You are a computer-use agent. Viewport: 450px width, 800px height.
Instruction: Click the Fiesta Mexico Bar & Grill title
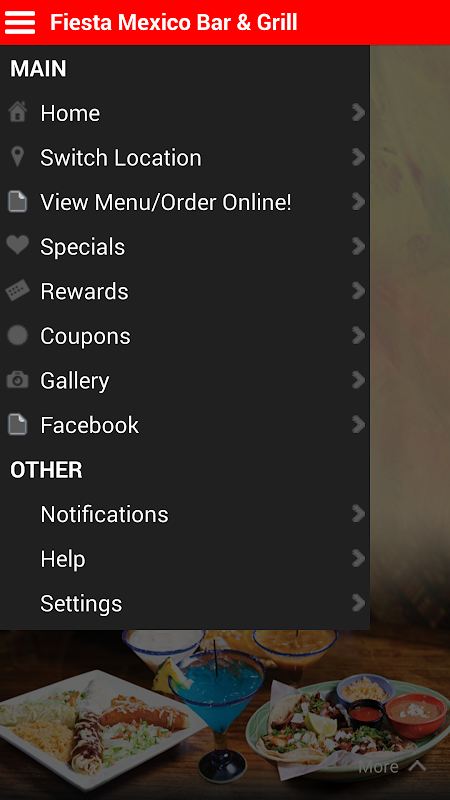[x=173, y=22]
